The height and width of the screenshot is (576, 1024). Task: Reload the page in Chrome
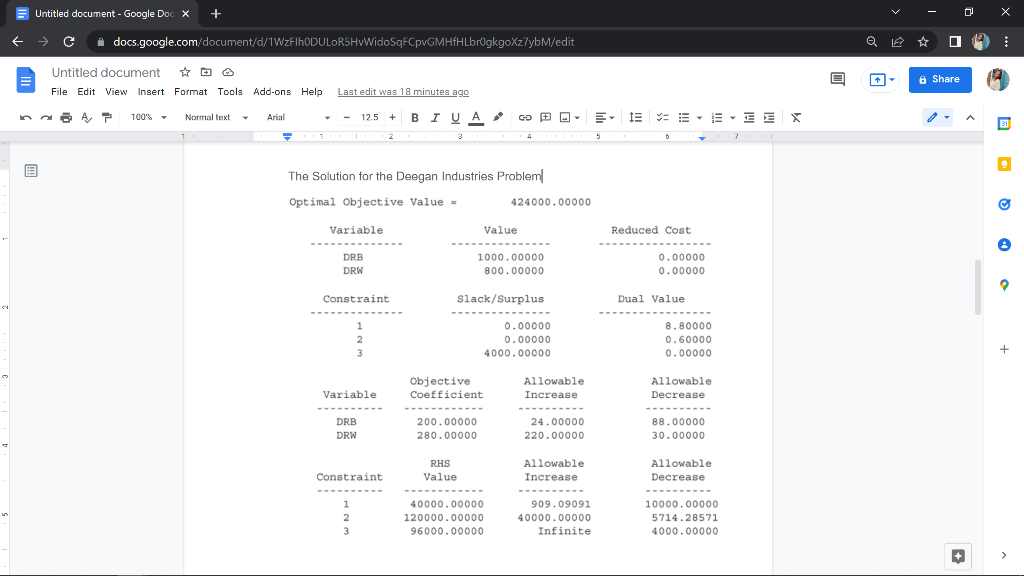click(x=69, y=42)
